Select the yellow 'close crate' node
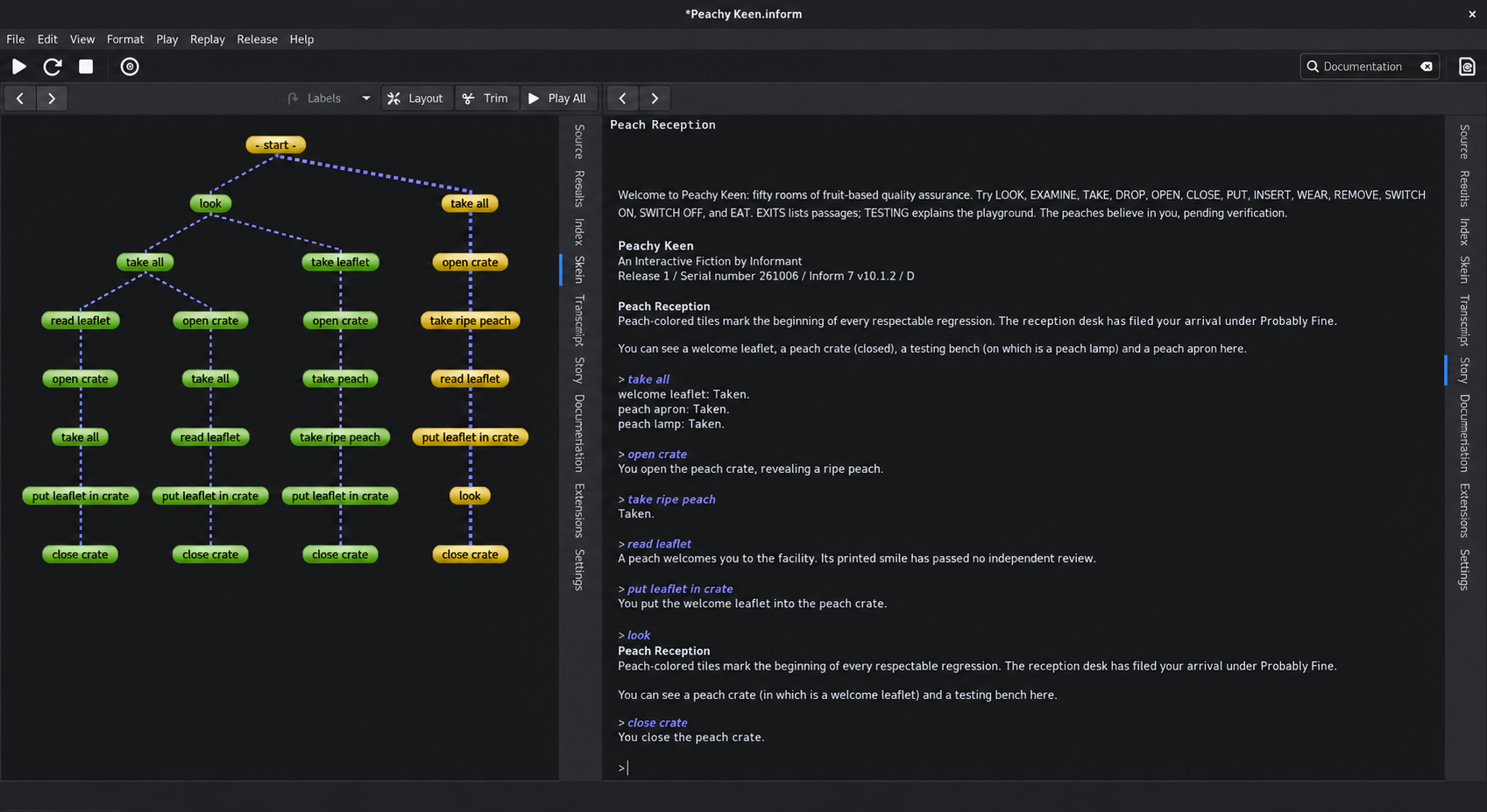This screenshot has height=812, width=1487. point(470,554)
